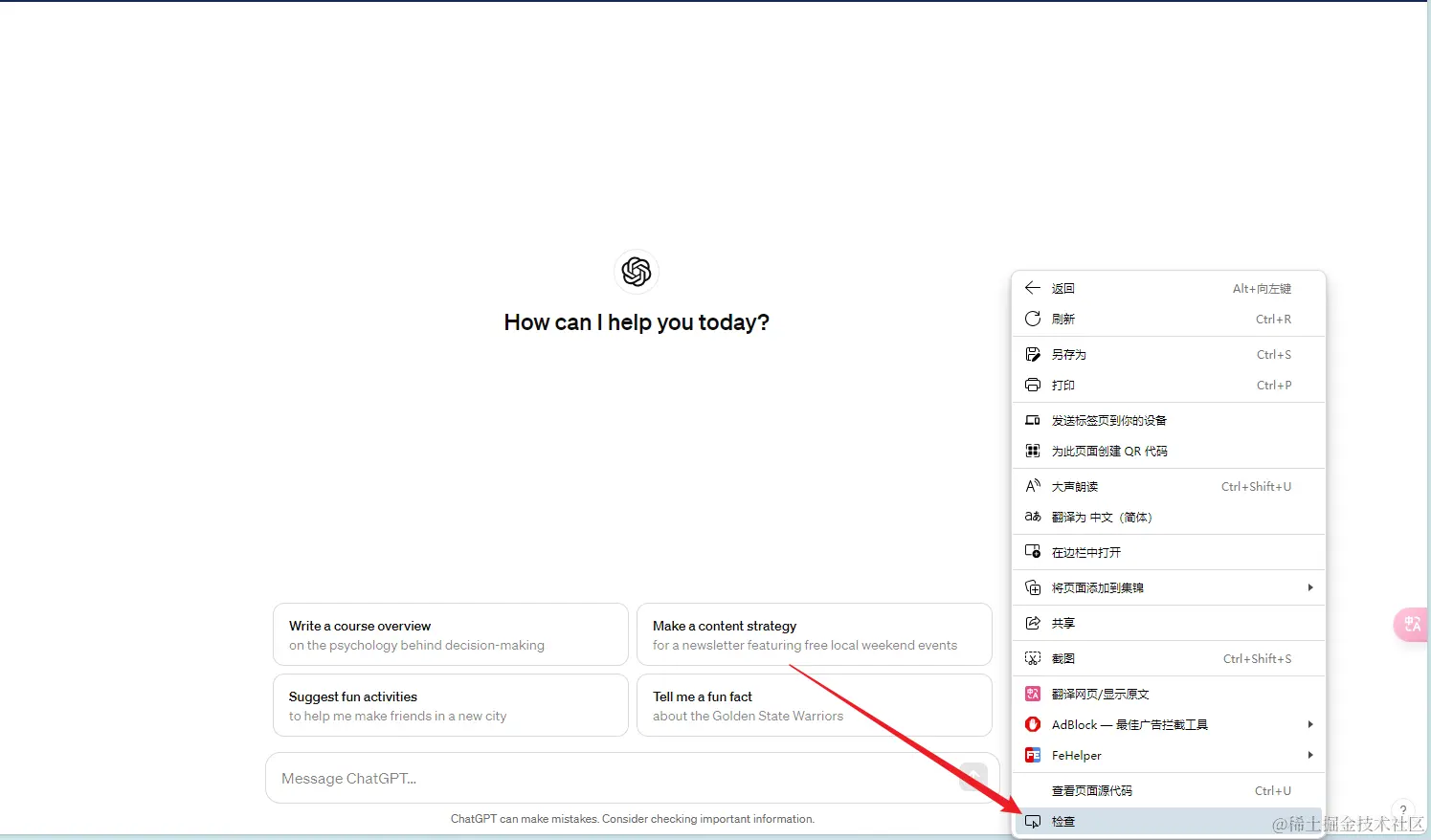Viewport: 1431px width, 840px height.
Task: Click the send message arrow button
Action: [973, 777]
